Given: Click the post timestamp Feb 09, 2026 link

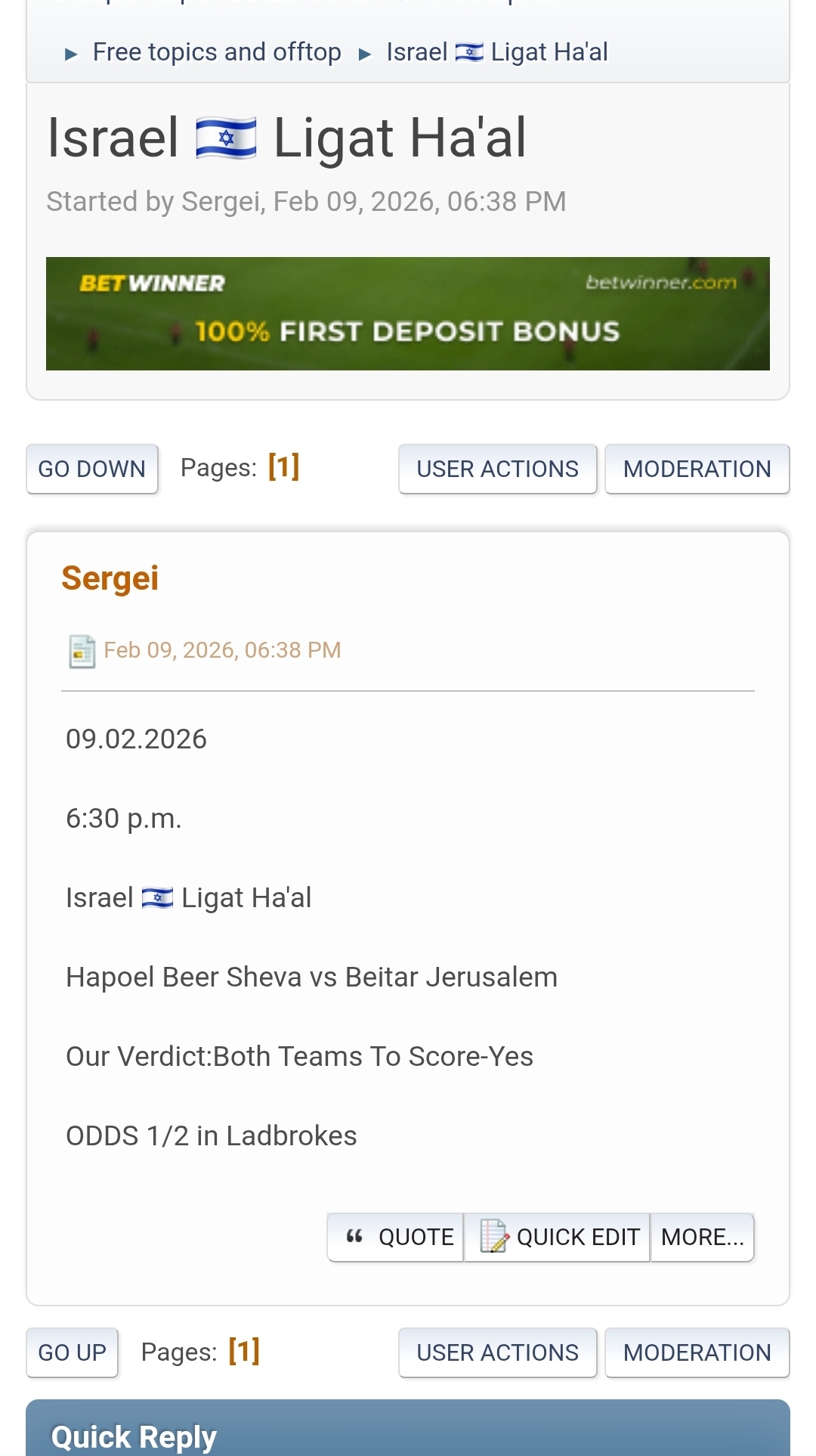Looking at the screenshot, I should pyautogui.click(x=222, y=650).
